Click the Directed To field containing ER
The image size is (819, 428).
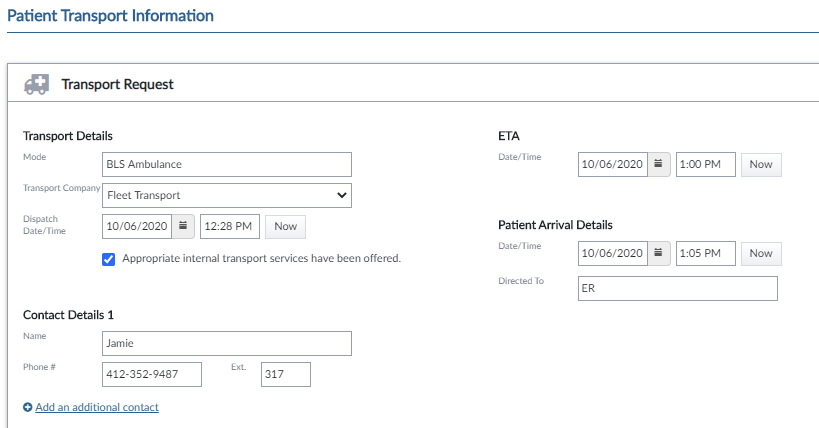coord(677,288)
